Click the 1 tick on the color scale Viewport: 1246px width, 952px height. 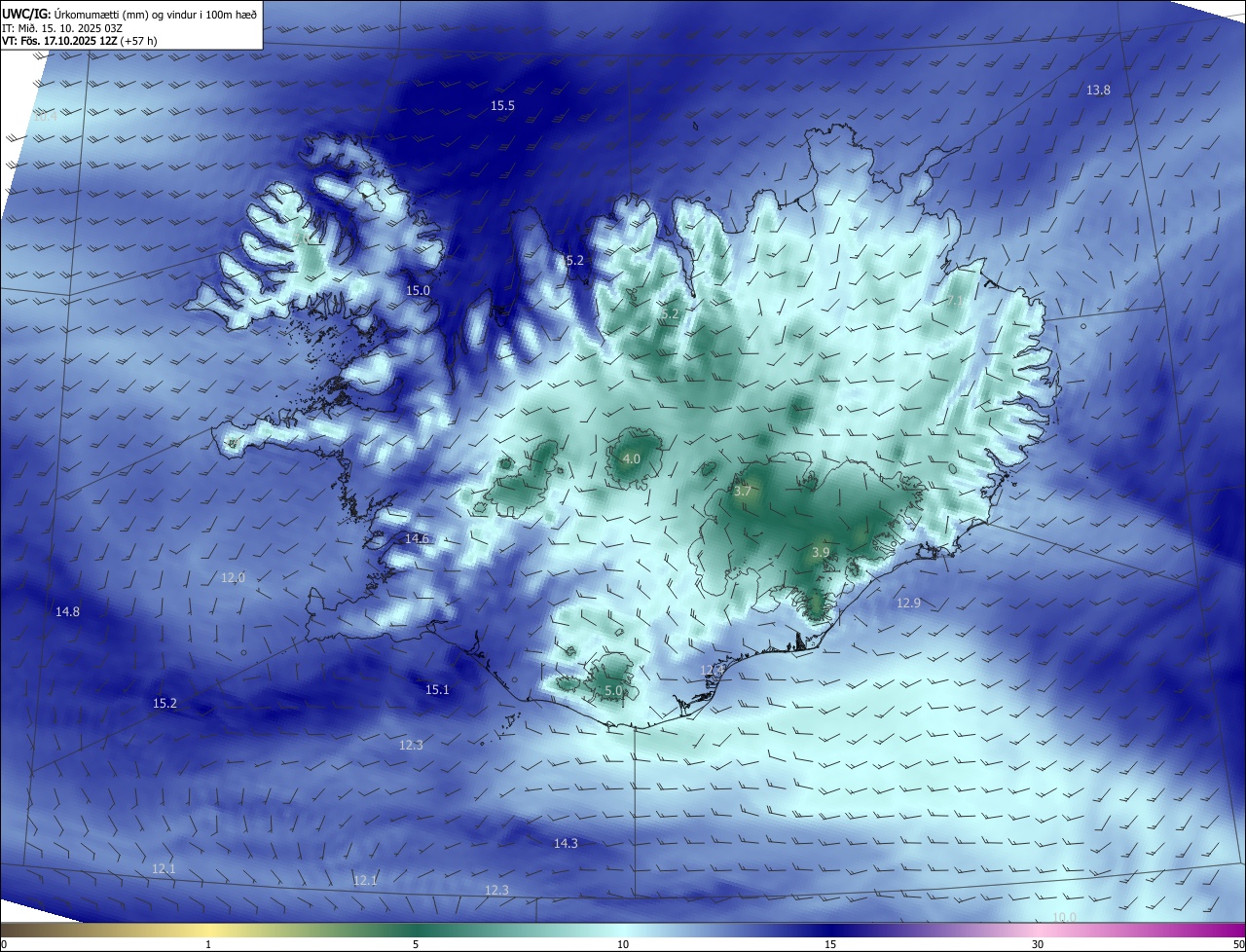208,944
